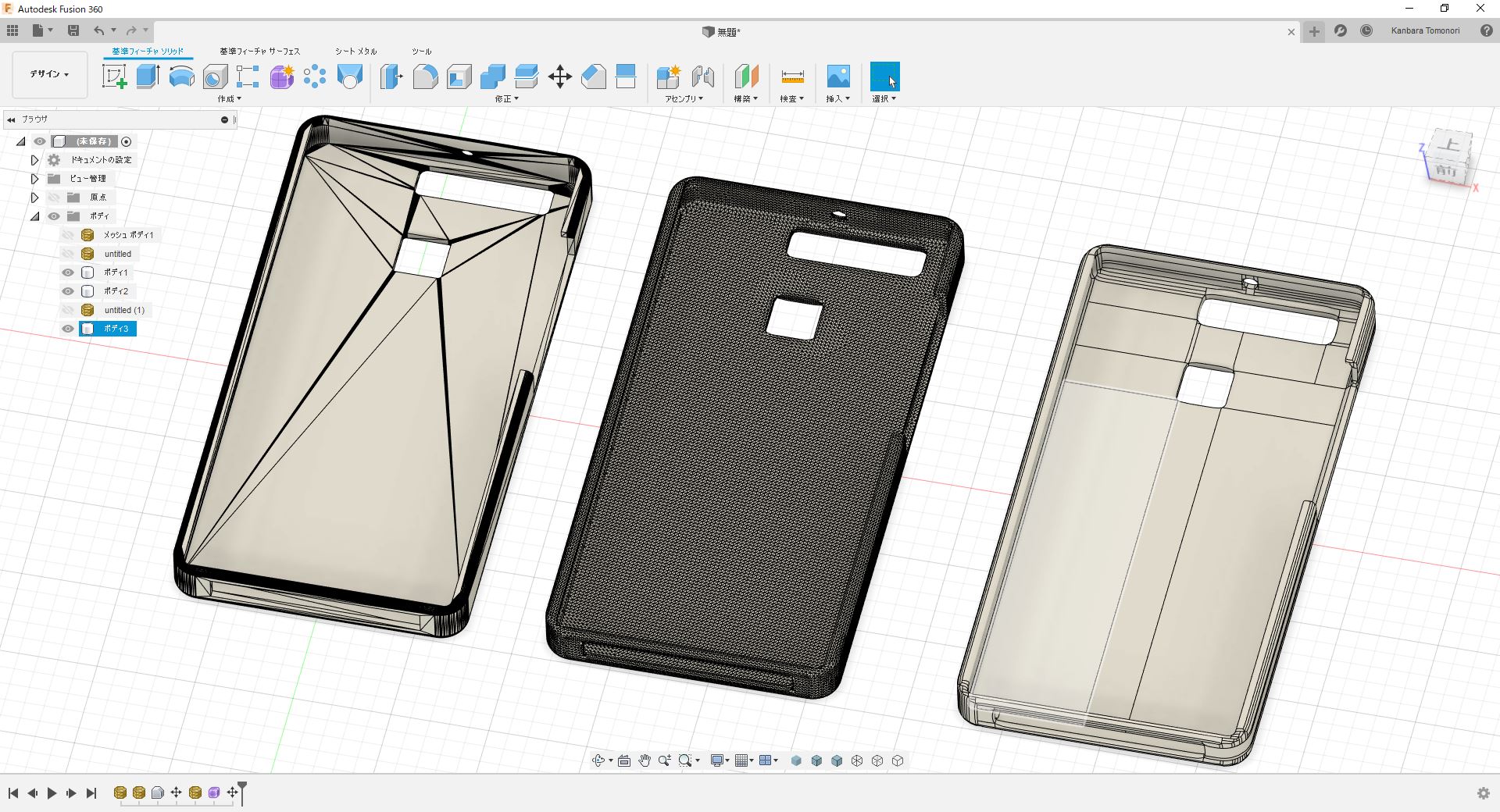Select the Shell tool
1500x812 pixels.
pyautogui.click(x=459, y=77)
